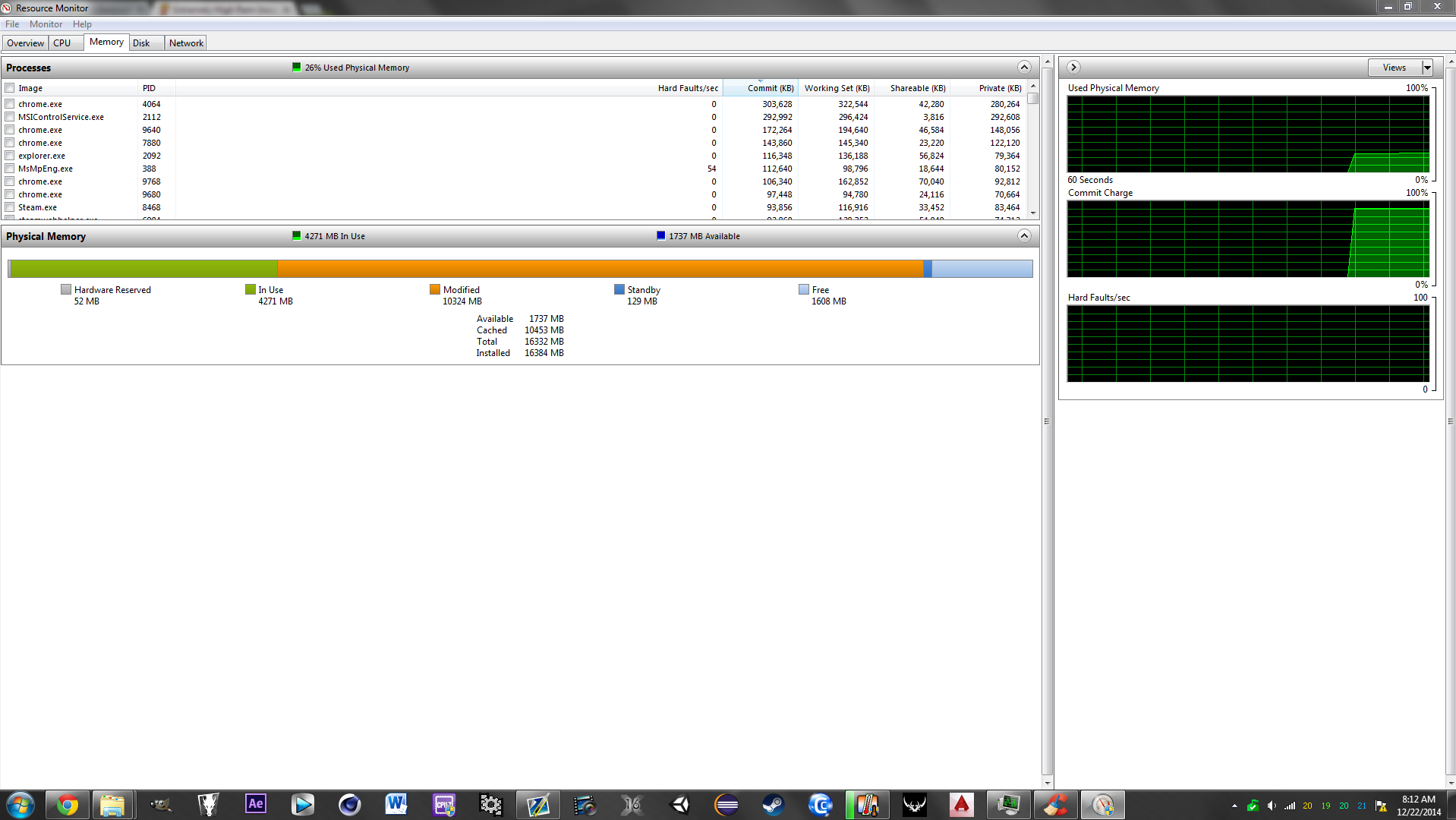1456x820 pixels.
Task: Check the MSIControlService.exe checkbox
Action: tap(10, 117)
